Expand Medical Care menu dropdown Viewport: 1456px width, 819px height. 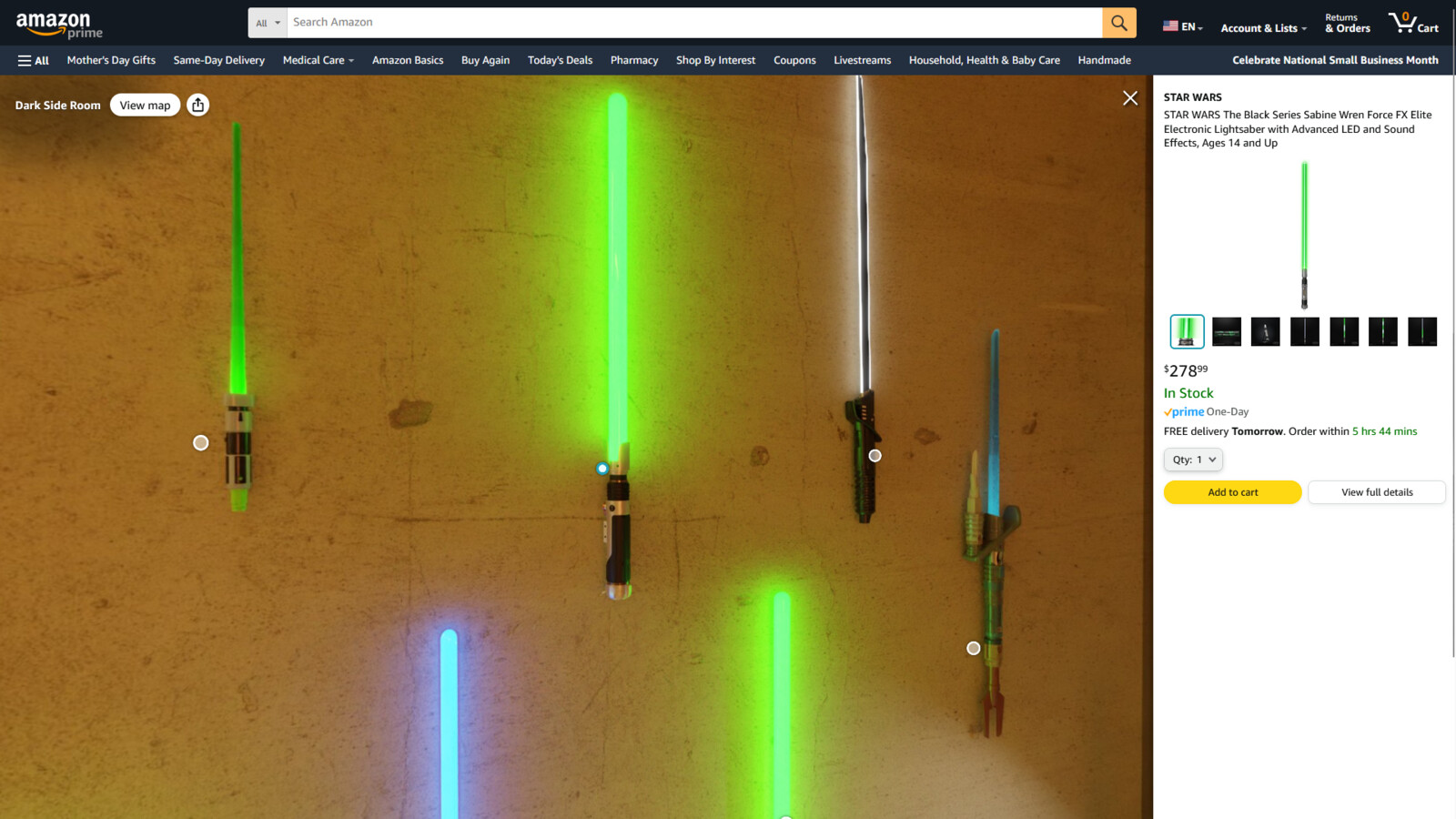point(318,60)
